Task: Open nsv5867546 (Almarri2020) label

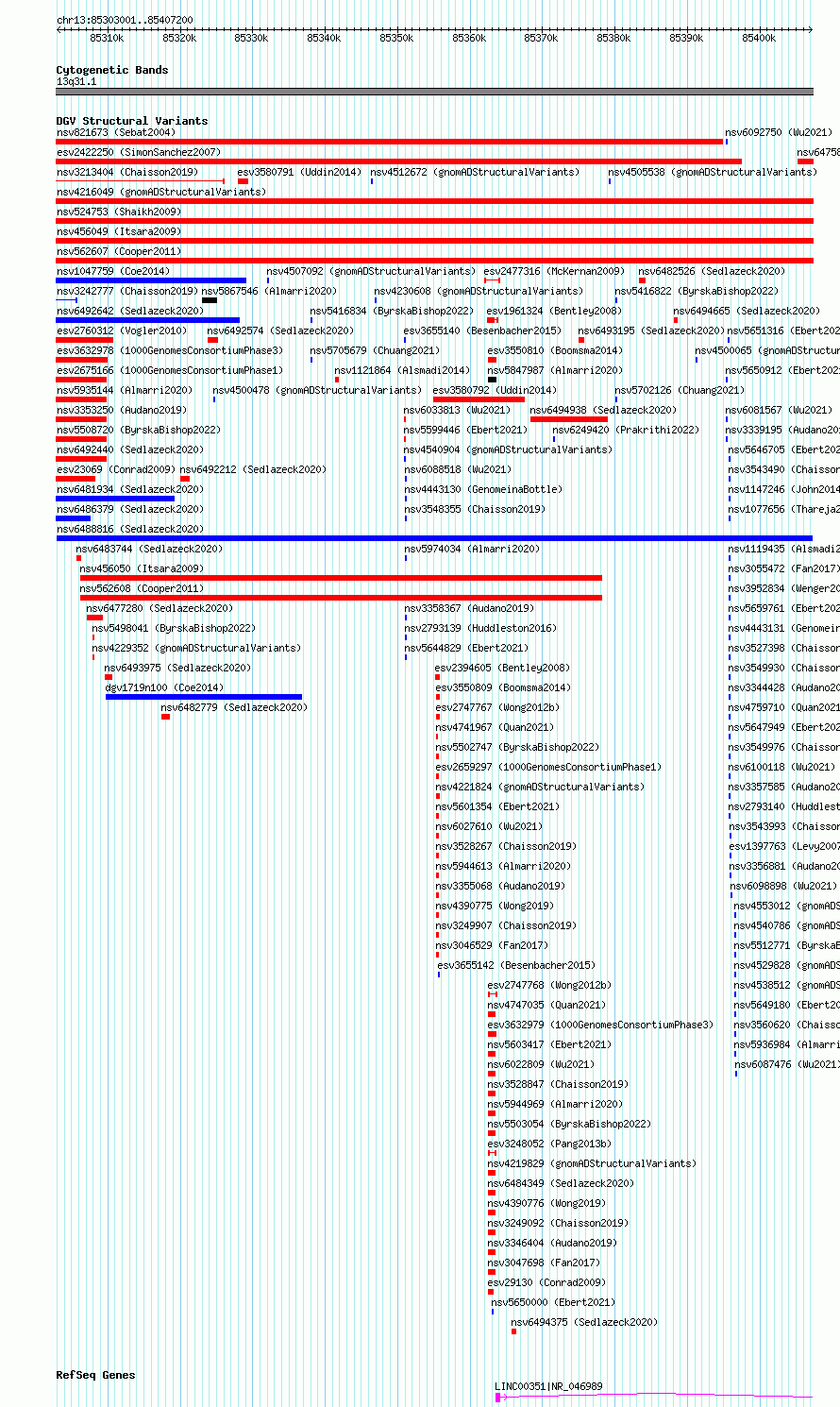Action: 269,291
